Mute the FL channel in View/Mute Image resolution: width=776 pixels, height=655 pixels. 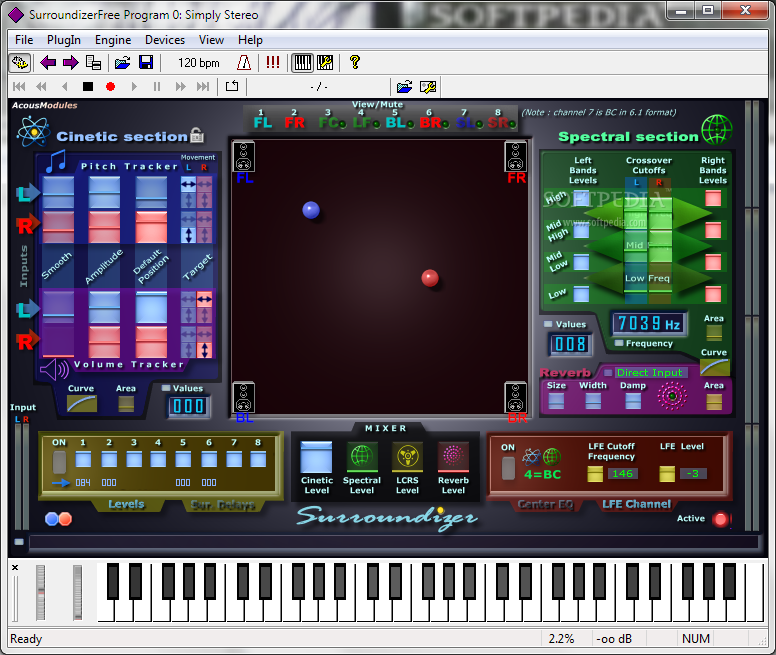point(262,122)
